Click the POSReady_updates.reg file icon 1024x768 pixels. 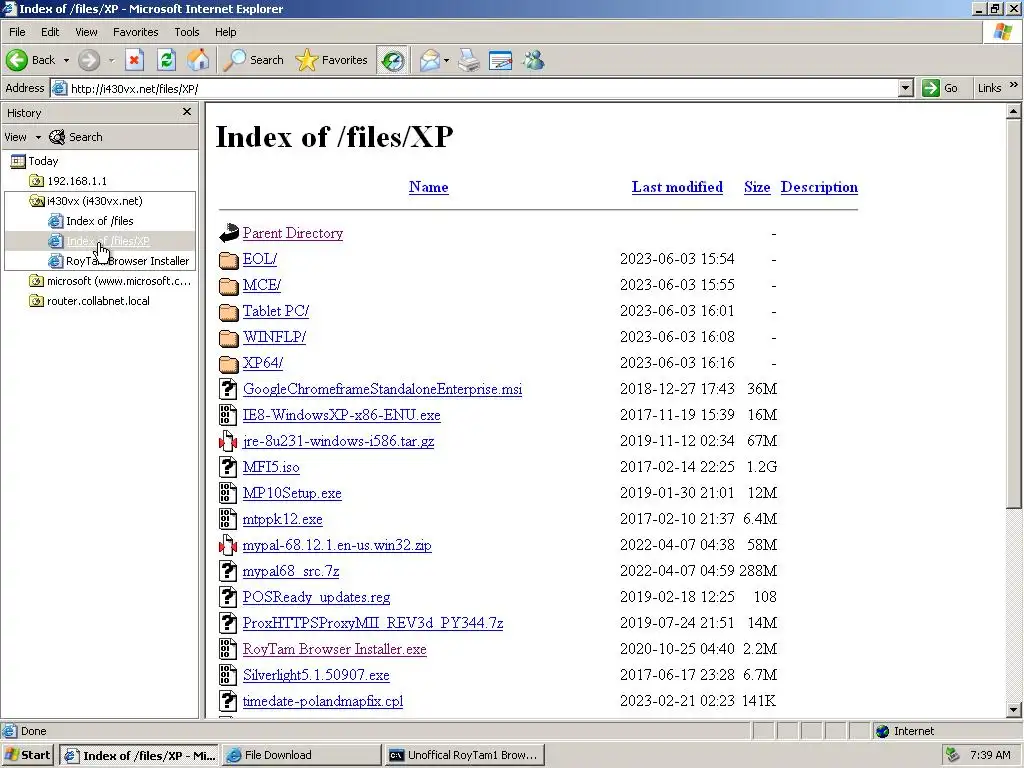click(x=228, y=598)
